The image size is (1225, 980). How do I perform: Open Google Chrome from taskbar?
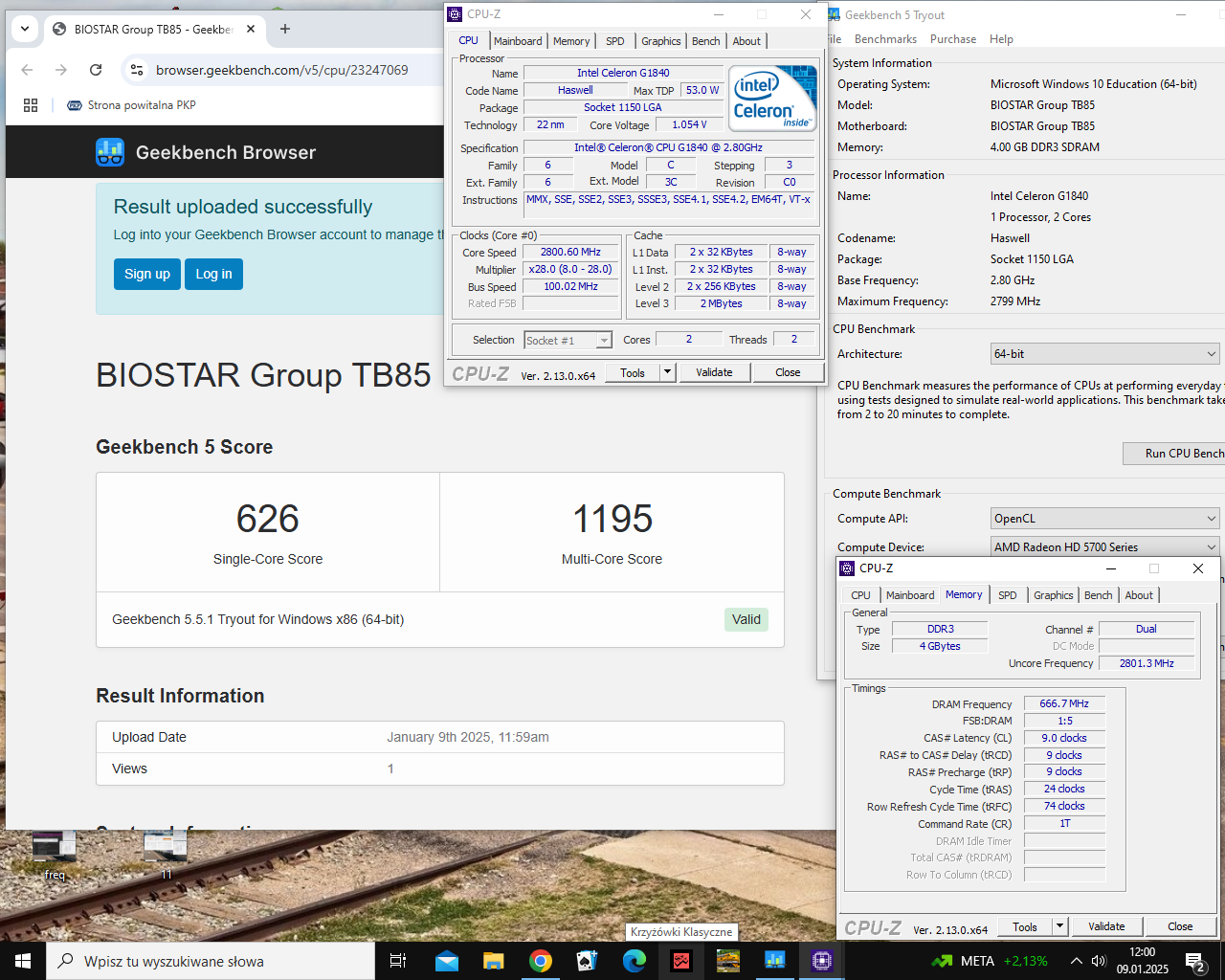(540, 961)
